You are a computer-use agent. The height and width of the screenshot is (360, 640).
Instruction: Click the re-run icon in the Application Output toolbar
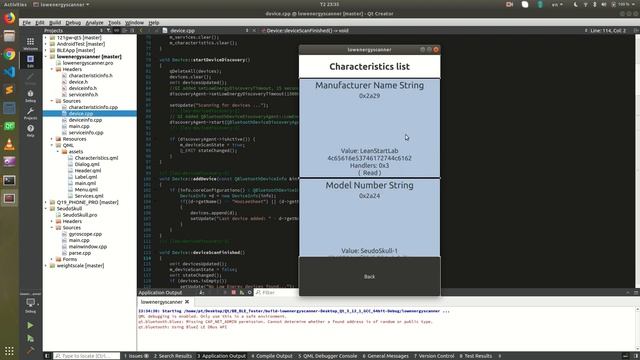[242, 292]
